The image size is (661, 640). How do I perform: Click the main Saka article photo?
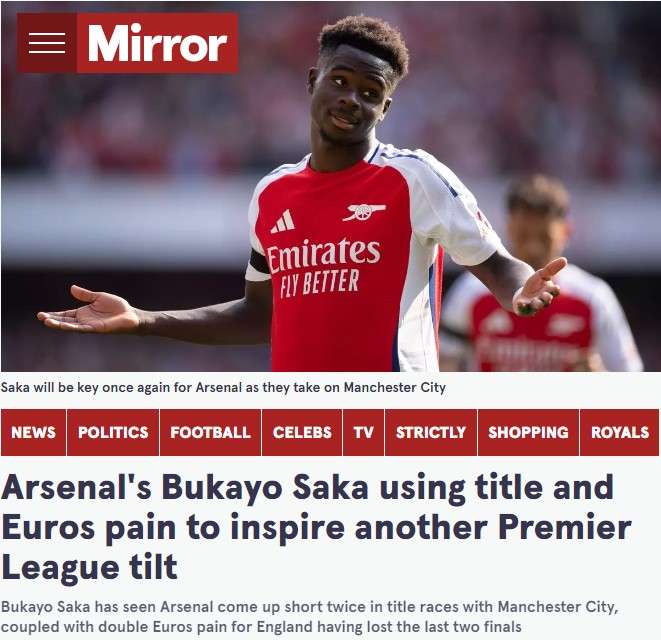click(x=330, y=186)
